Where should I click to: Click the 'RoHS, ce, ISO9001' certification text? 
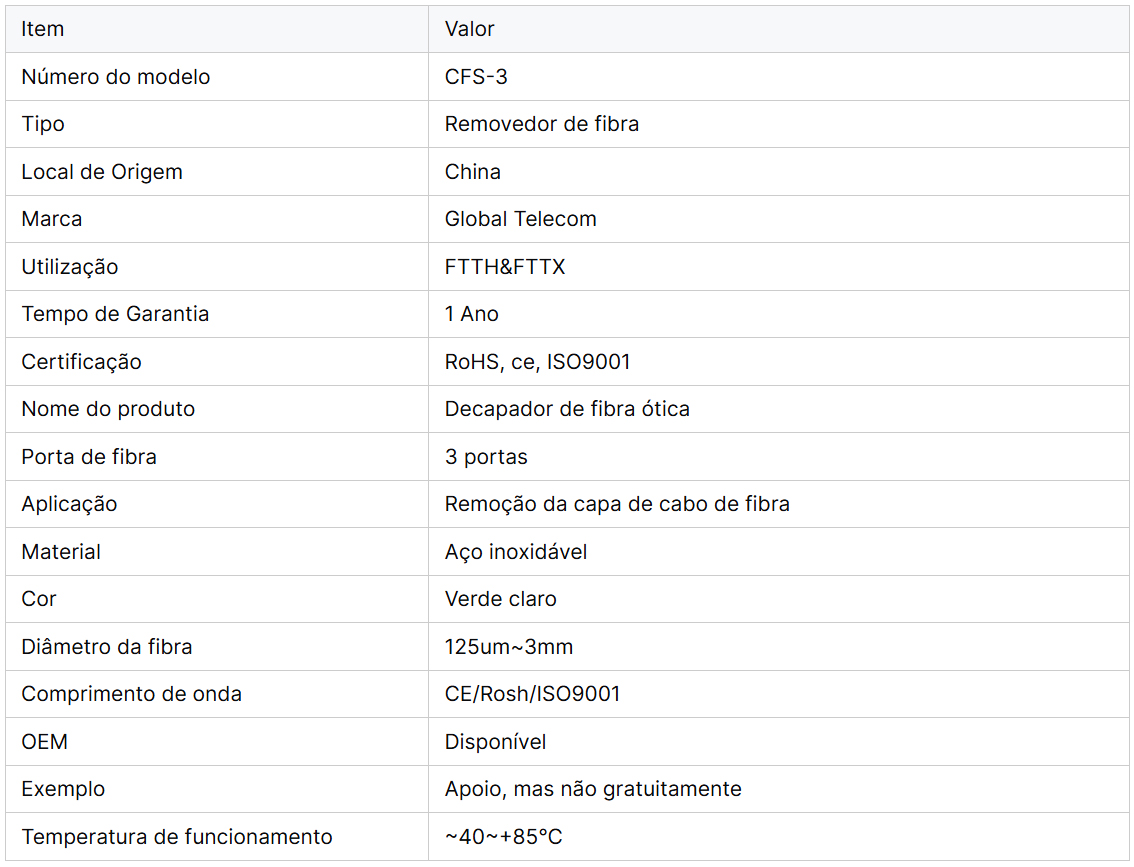point(538,362)
